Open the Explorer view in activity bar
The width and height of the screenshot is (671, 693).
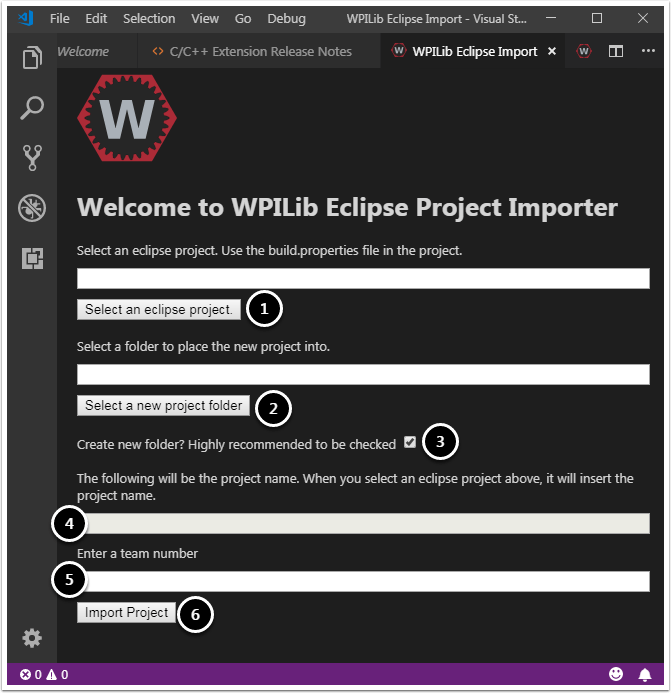(x=32, y=57)
